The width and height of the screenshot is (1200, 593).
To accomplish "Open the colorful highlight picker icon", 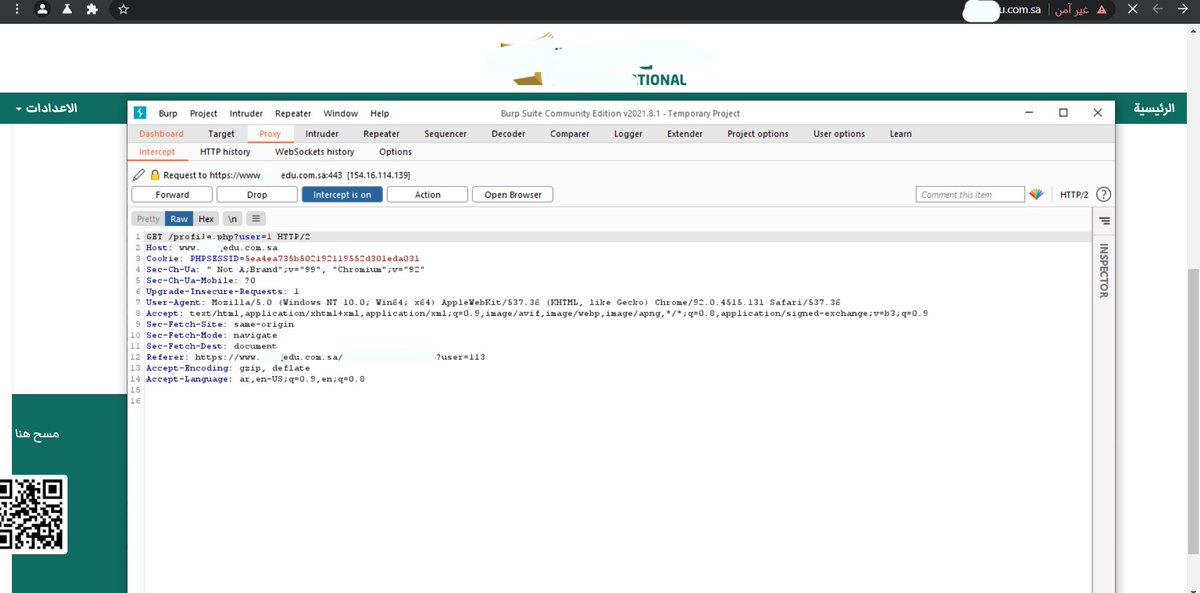I will click(1036, 194).
